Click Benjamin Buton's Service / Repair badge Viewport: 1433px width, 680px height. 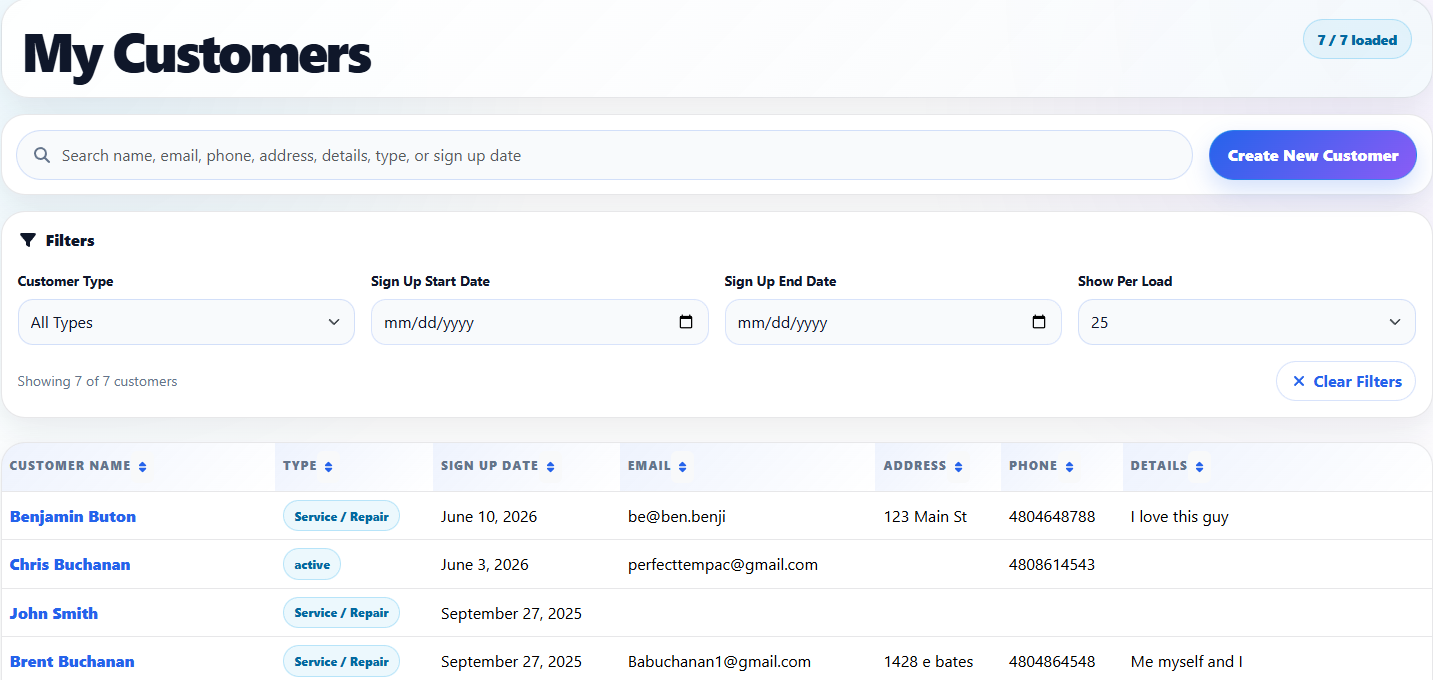pyautogui.click(x=341, y=516)
